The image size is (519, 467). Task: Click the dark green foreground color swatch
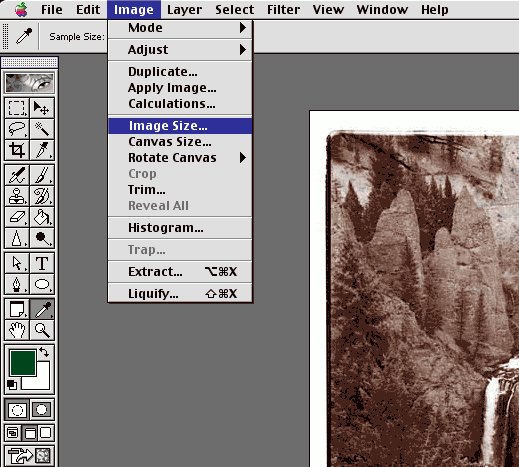[x=23, y=363]
